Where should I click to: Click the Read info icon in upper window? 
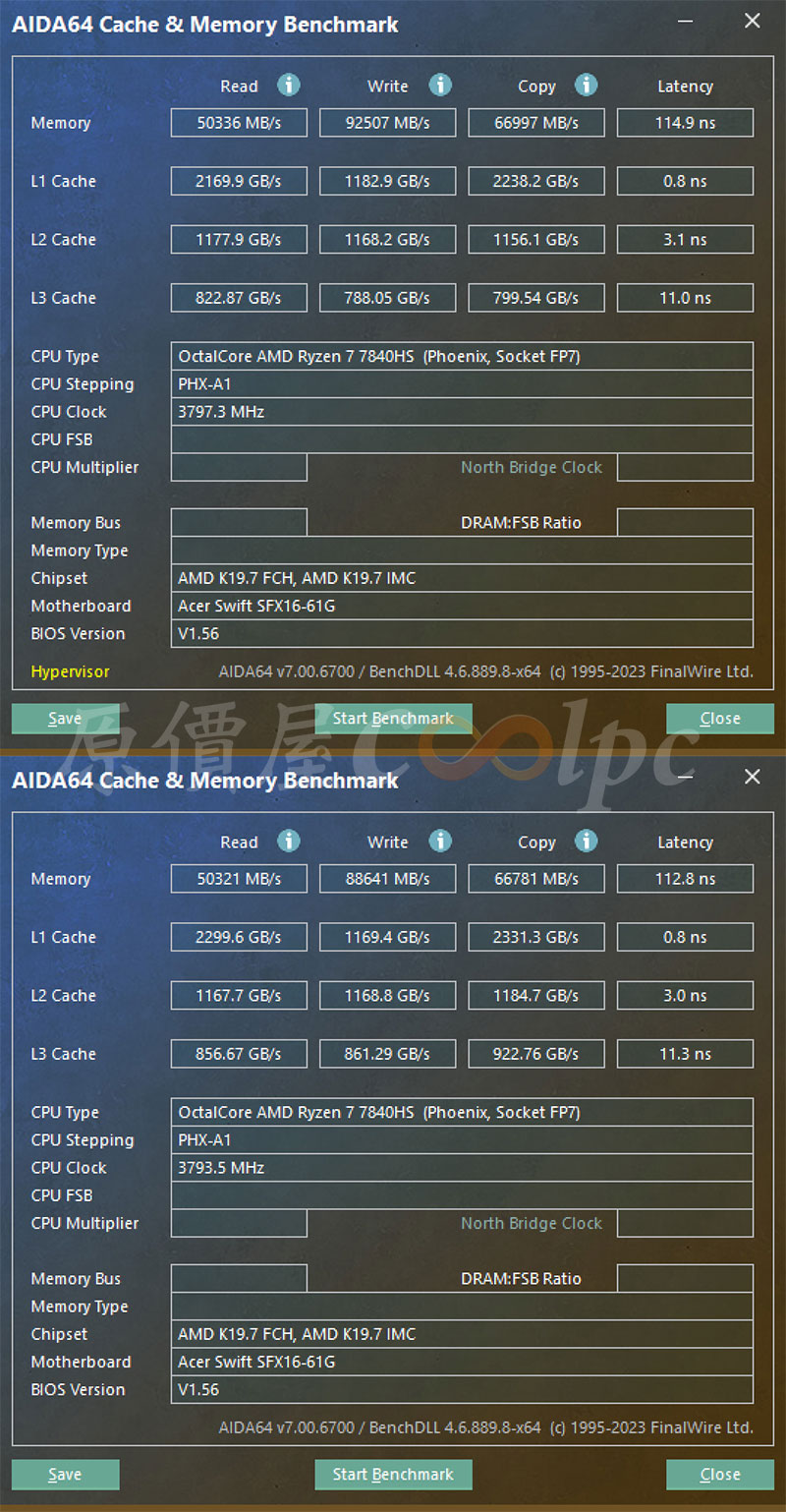coord(288,86)
